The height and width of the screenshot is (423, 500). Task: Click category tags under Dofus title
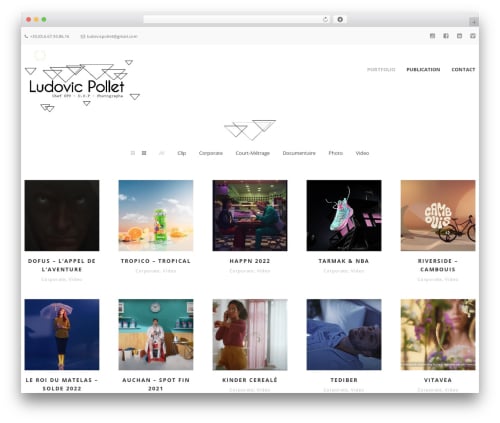pos(62,279)
